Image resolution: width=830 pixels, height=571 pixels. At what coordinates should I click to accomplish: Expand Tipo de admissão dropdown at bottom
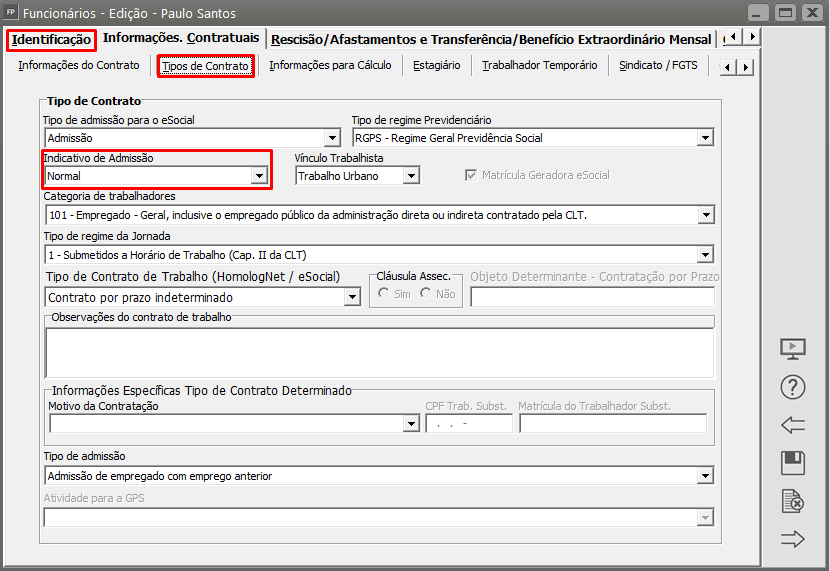coord(705,476)
